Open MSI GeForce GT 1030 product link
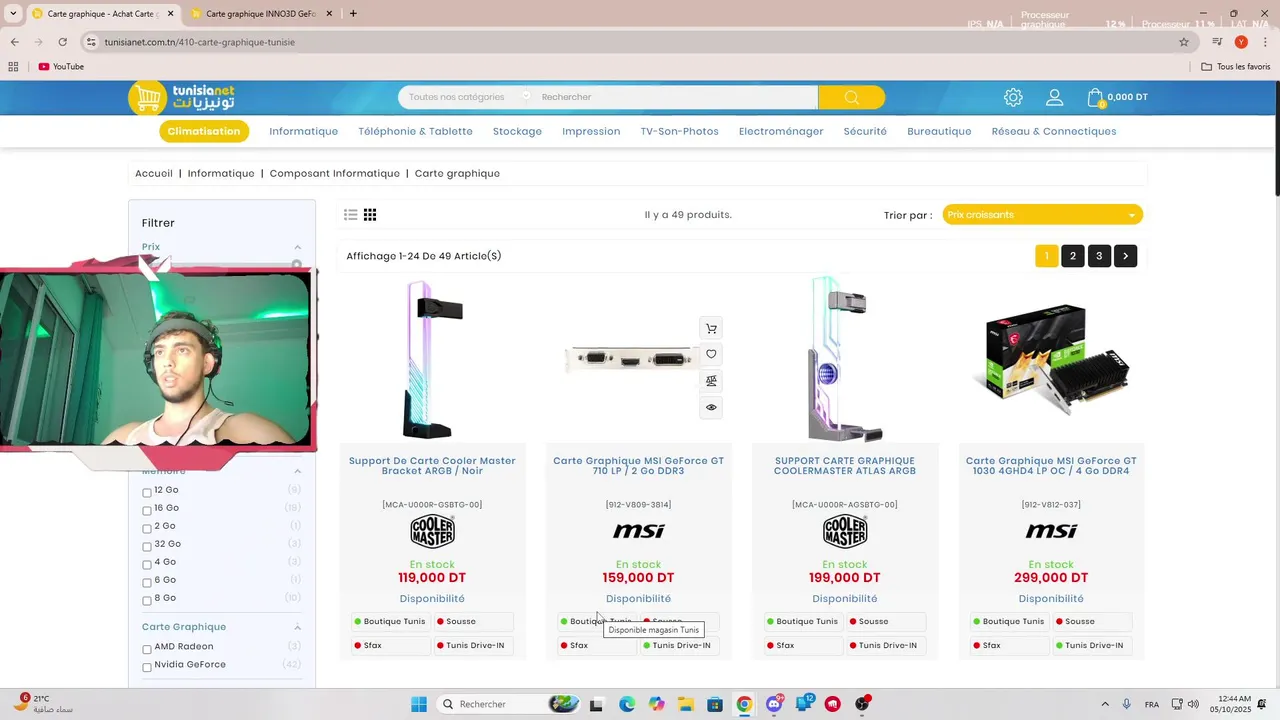 (x=1051, y=466)
